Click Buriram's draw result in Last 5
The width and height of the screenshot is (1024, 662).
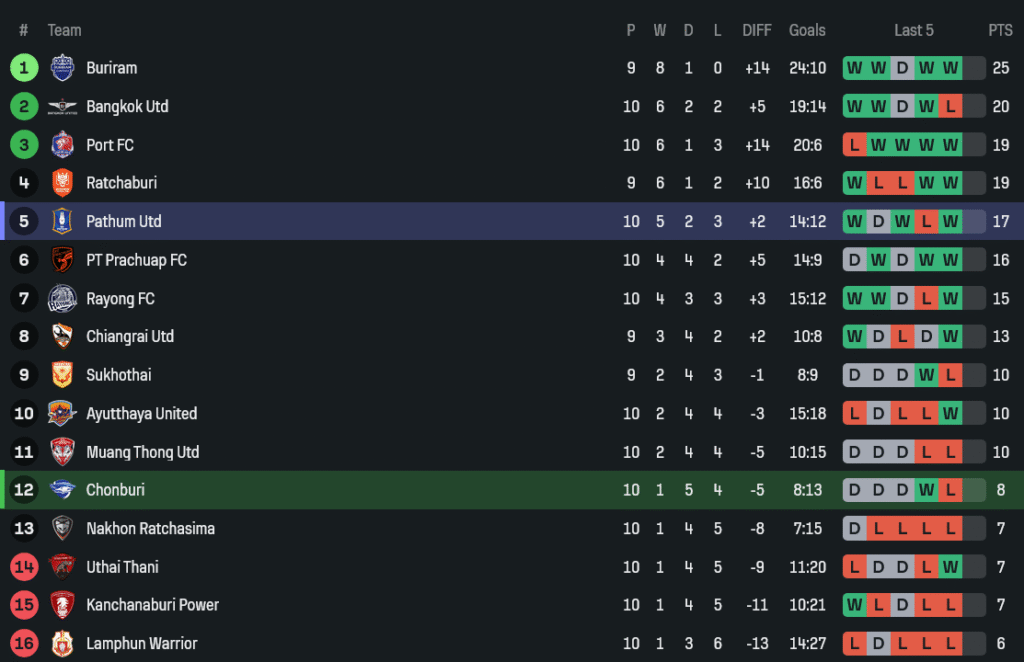click(x=902, y=68)
